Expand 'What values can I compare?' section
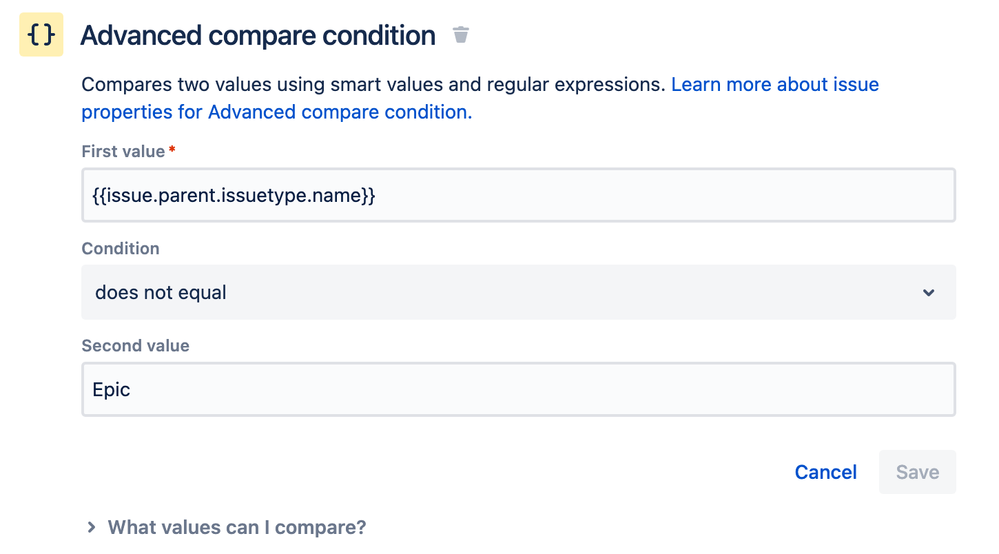 pos(236,527)
